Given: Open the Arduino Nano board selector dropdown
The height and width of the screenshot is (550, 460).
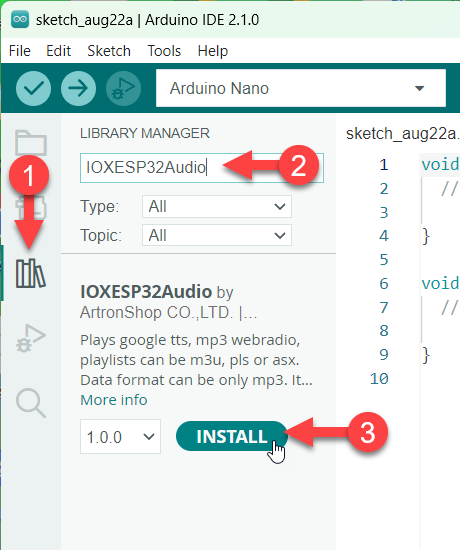Looking at the screenshot, I should coord(301,88).
